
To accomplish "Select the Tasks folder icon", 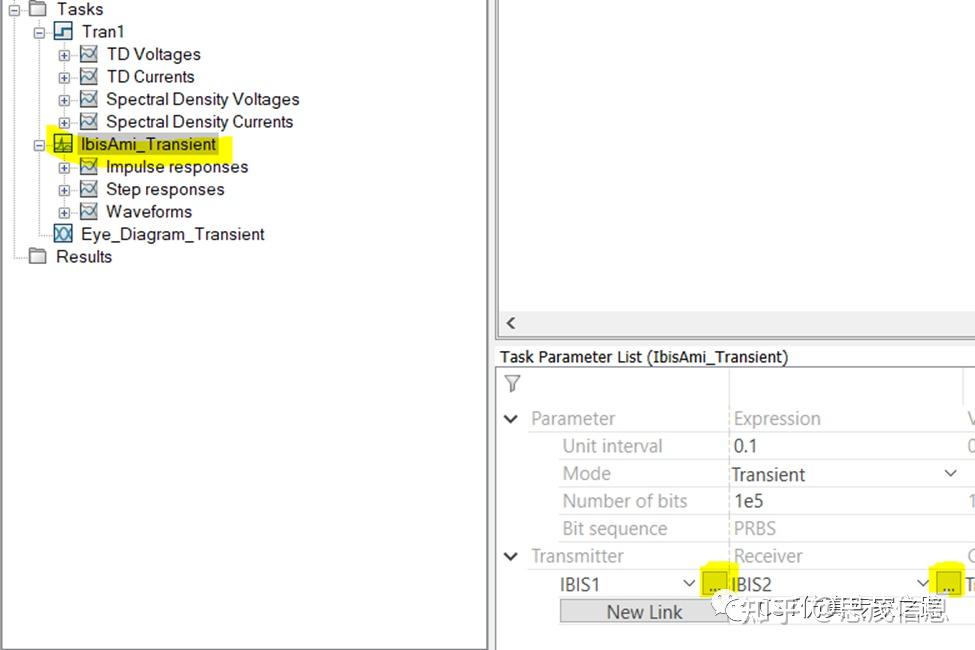I will point(38,9).
